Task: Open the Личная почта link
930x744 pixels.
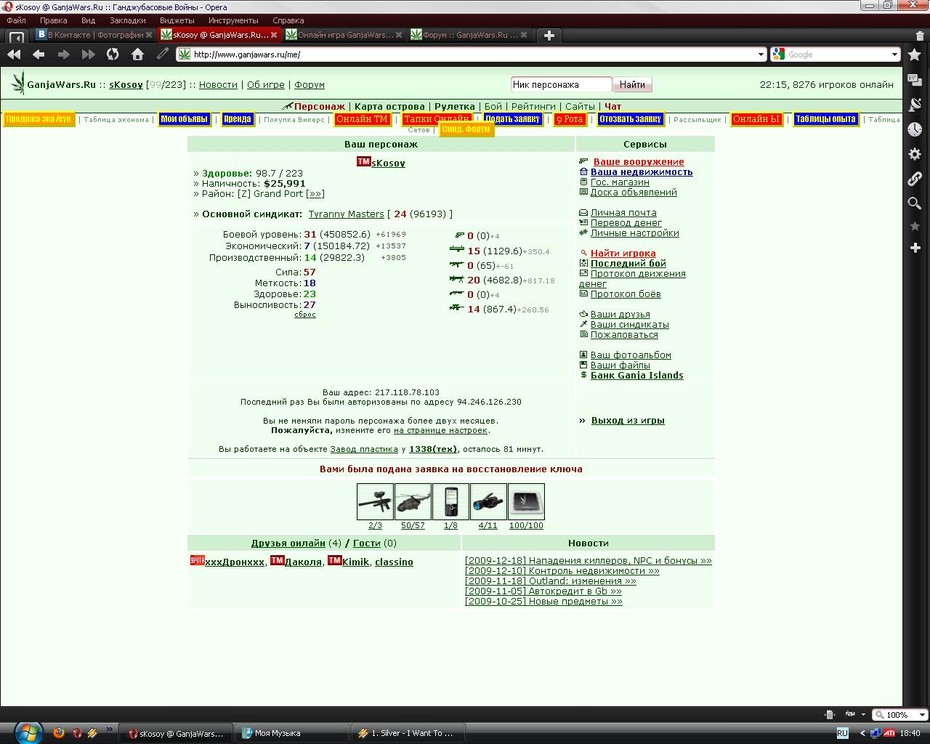Action: coord(623,212)
